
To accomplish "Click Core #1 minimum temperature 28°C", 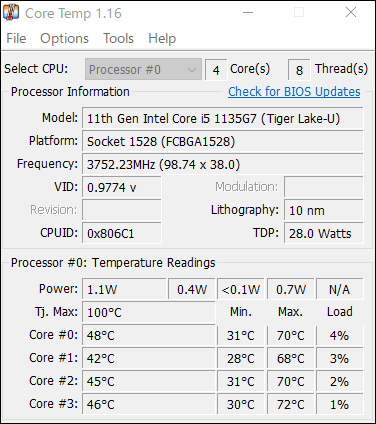I will click(x=241, y=358).
